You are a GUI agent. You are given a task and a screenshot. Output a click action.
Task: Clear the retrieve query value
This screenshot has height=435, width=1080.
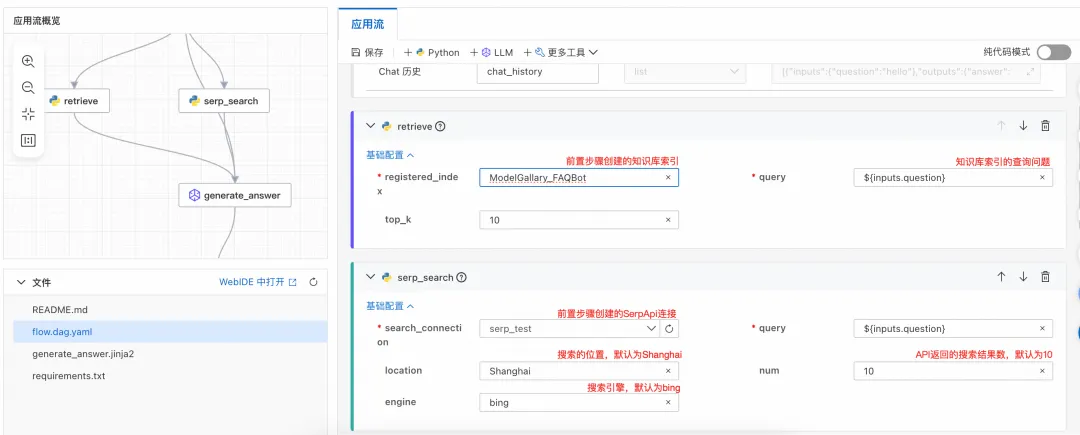pyautogui.click(x=1042, y=178)
